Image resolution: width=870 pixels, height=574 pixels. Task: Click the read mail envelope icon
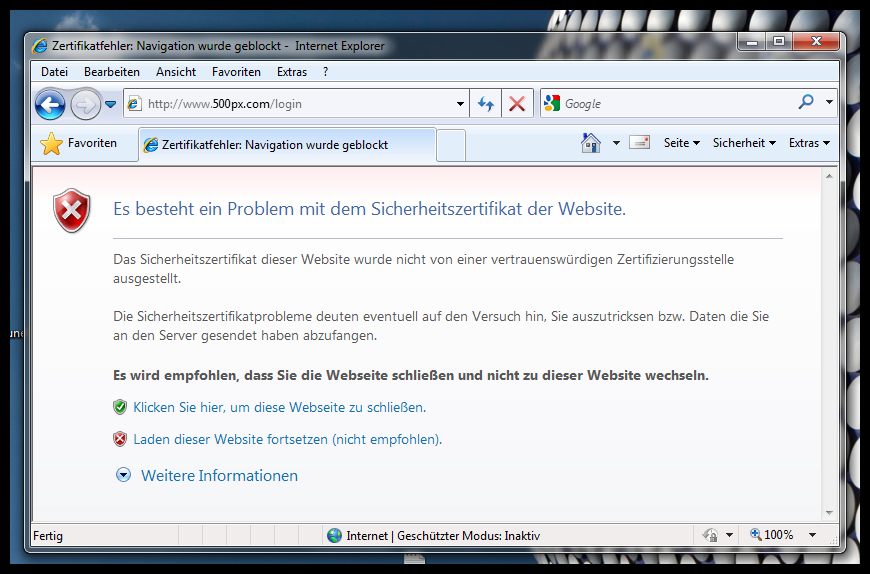pos(639,143)
